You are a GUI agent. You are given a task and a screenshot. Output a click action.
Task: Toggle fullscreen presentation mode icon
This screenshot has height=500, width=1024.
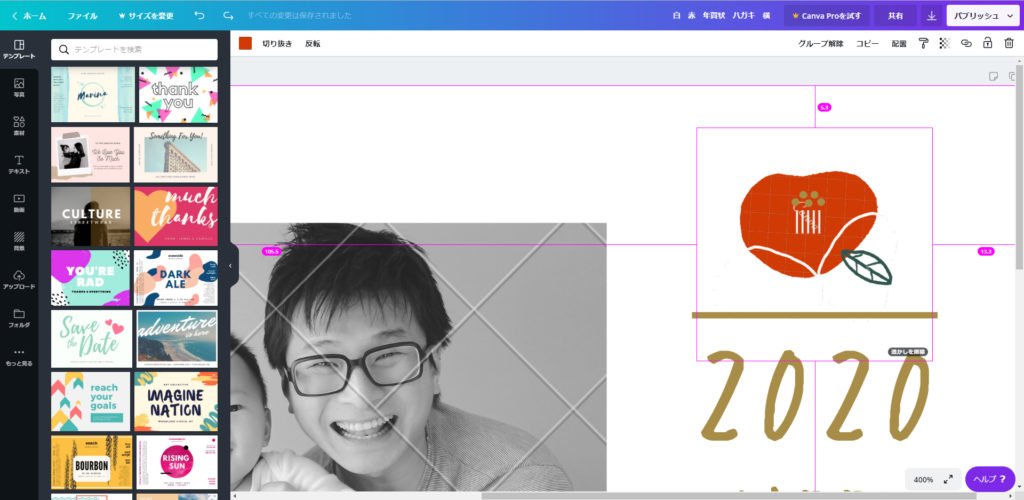click(948, 479)
